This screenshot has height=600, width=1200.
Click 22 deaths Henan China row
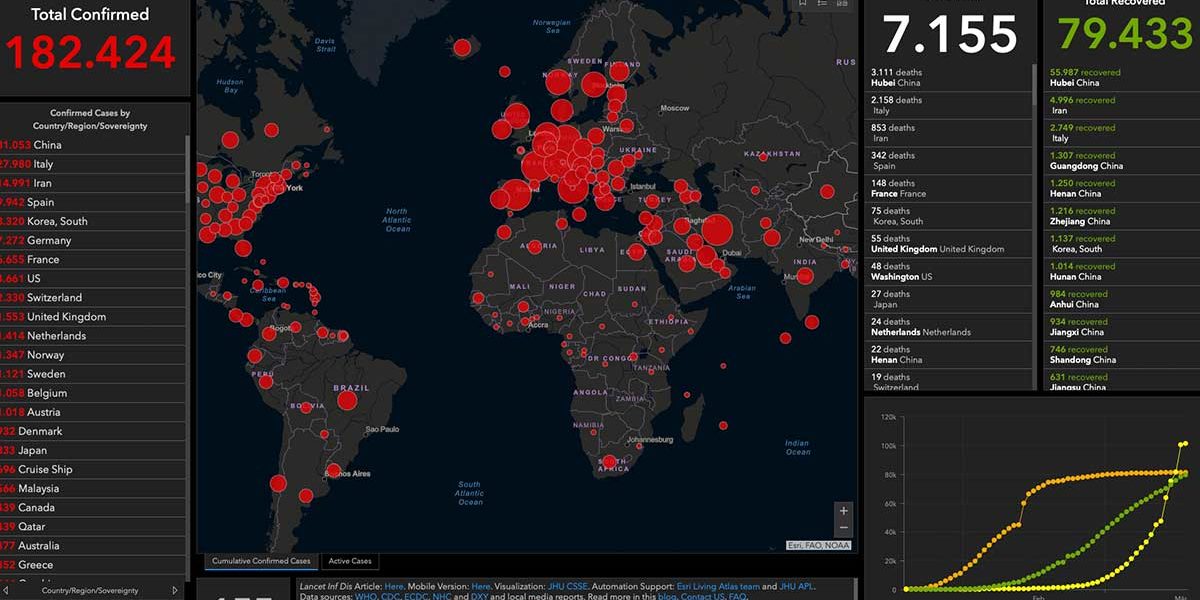pos(948,354)
